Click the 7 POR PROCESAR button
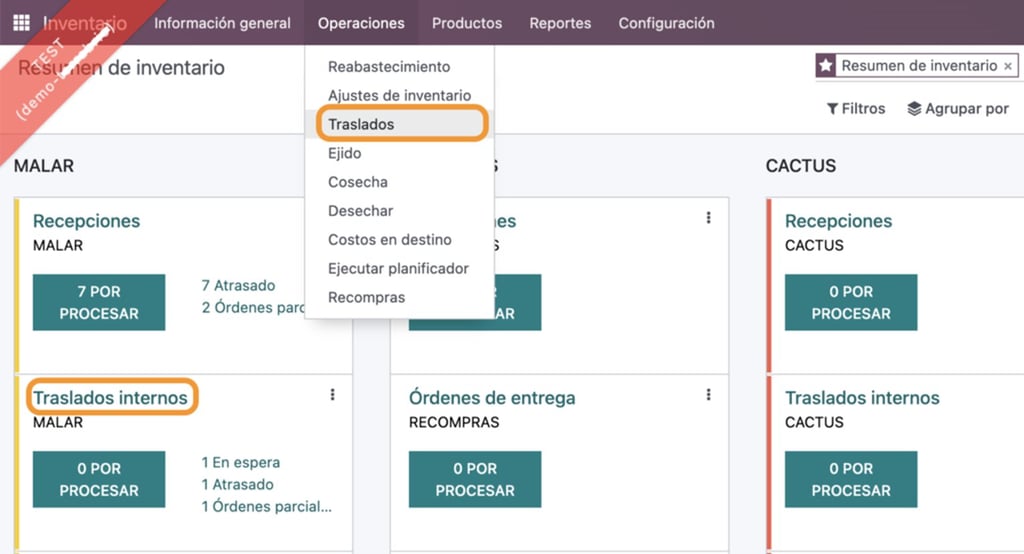Screen dimensions: 1024x554 pyautogui.click(x=99, y=302)
